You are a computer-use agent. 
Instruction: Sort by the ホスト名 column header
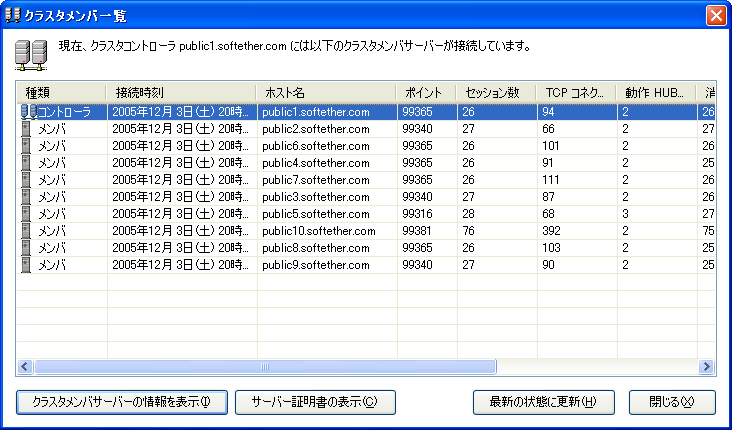[326, 93]
